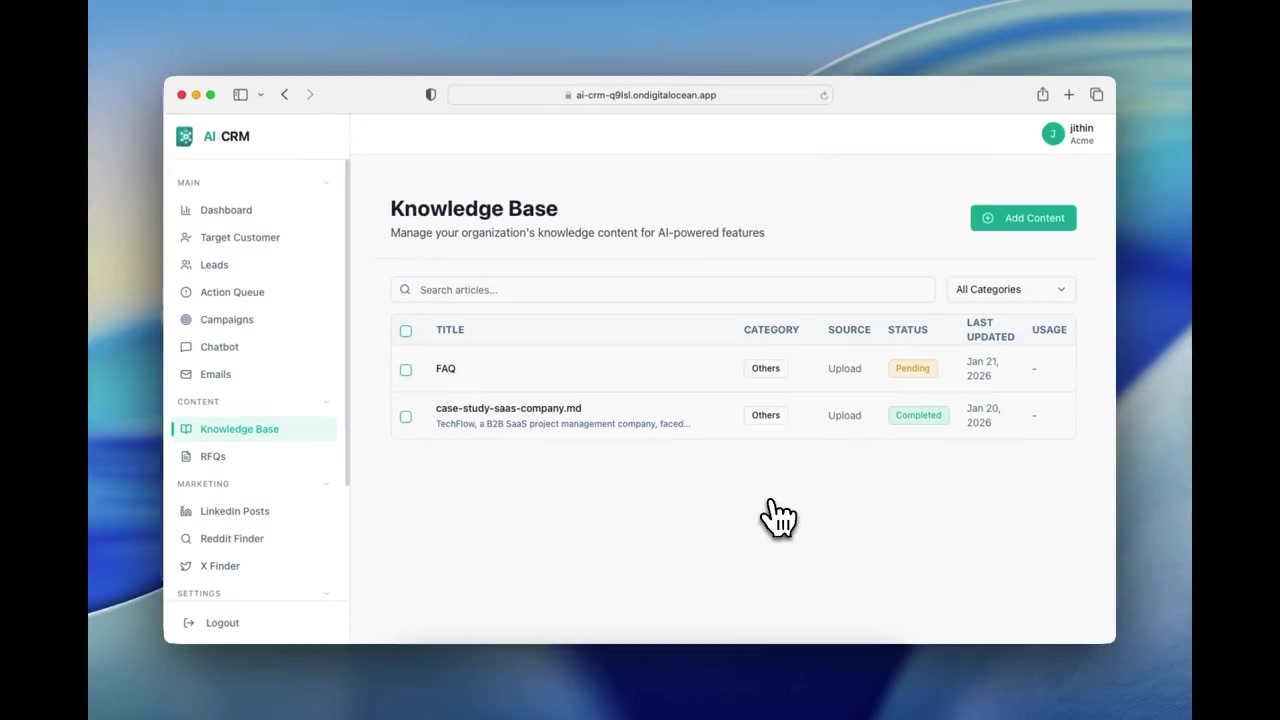Click Logout in the sidebar

[x=222, y=623]
